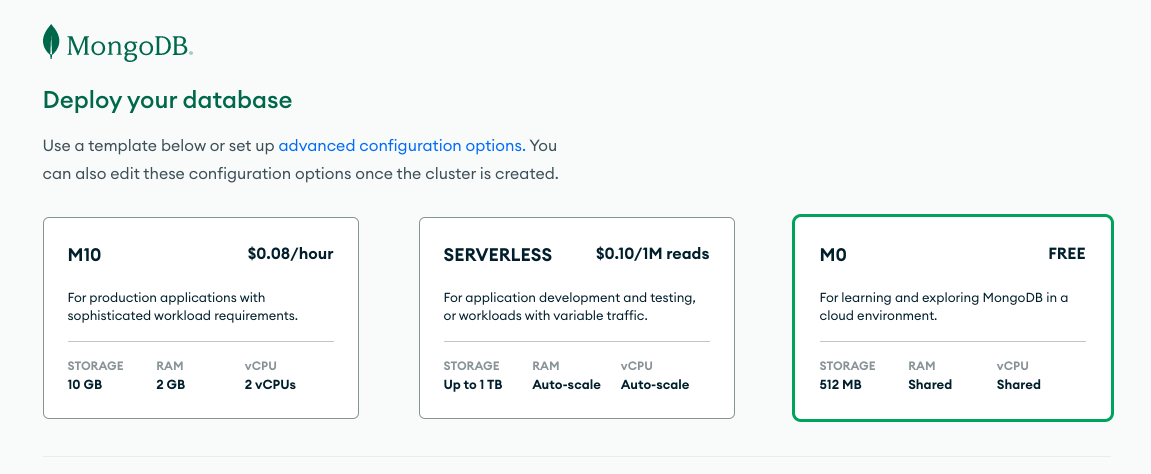
Task: Click the Deploy your database heading
Action: coord(167,100)
